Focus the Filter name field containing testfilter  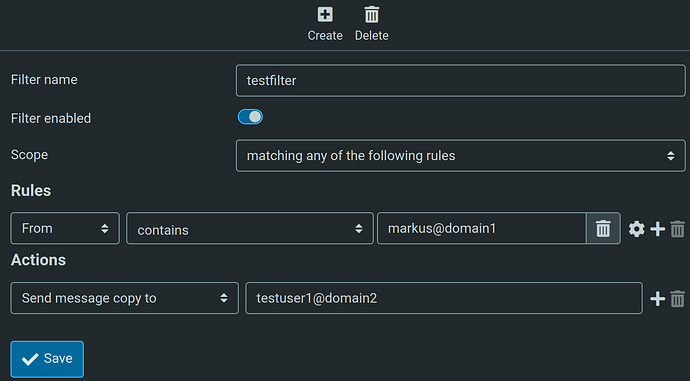click(x=461, y=81)
